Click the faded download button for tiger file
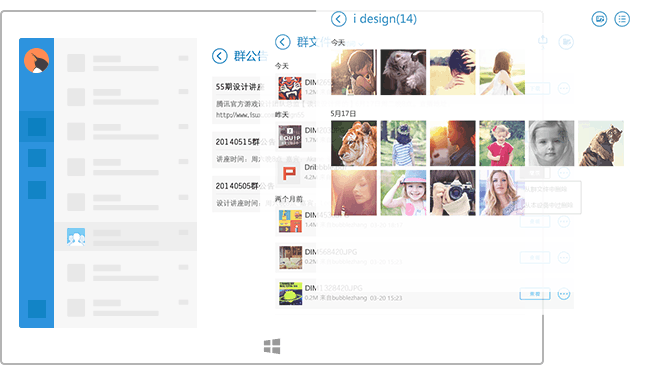 [x=535, y=88]
